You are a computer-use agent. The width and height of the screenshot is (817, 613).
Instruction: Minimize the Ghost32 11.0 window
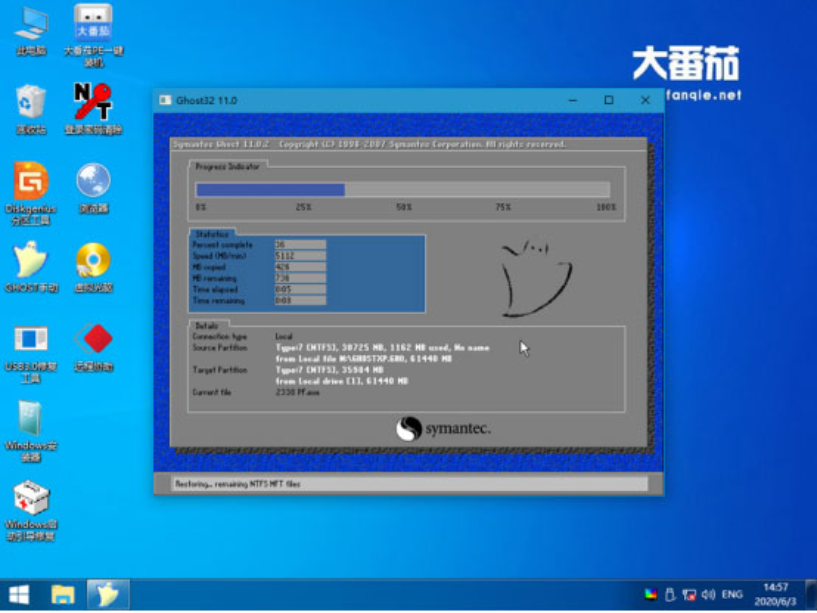[x=573, y=100]
